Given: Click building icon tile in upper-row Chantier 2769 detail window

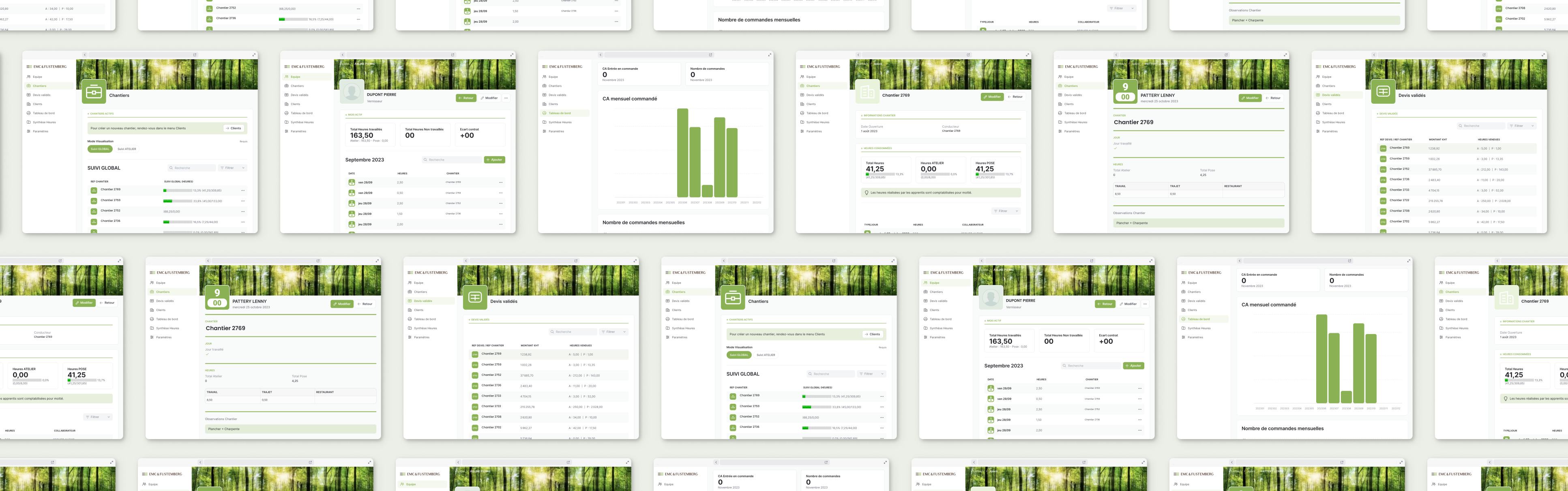Looking at the screenshot, I should (x=867, y=92).
